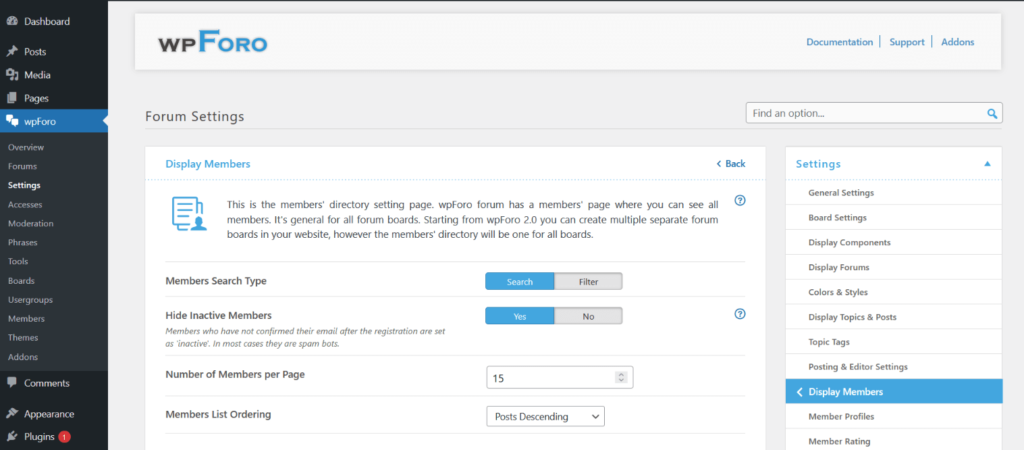The height and width of the screenshot is (450, 1024).
Task: Go to Usergroups in wpForo submenu
Action: pyautogui.click(x=30, y=299)
